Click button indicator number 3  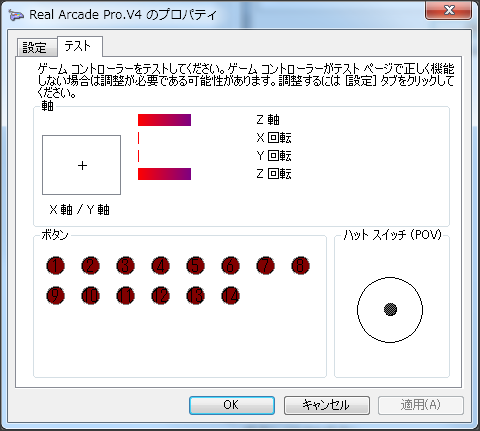[125, 266]
